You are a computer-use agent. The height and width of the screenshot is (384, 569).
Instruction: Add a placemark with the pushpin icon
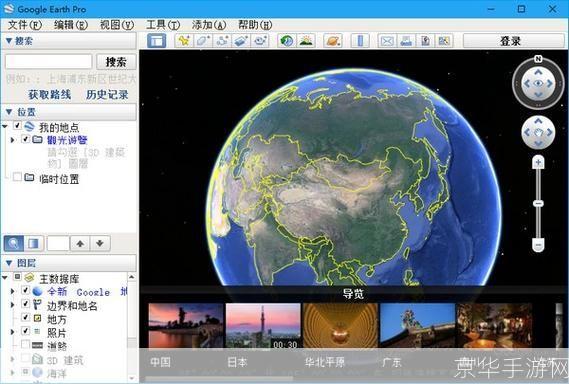tap(184, 41)
